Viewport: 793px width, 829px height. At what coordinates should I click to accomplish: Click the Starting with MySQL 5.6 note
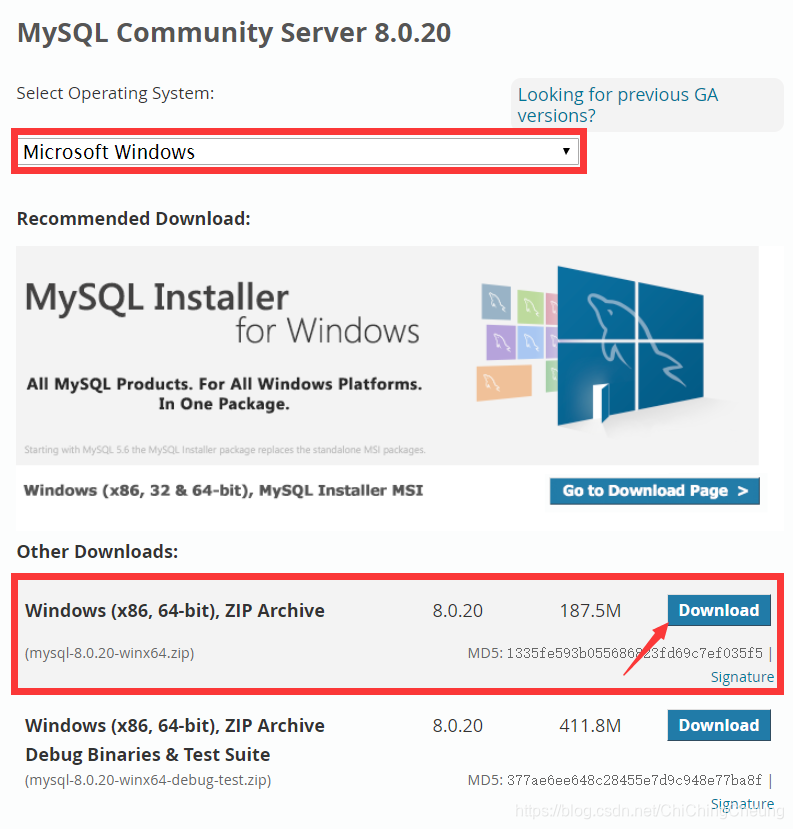click(x=225, y=449)
